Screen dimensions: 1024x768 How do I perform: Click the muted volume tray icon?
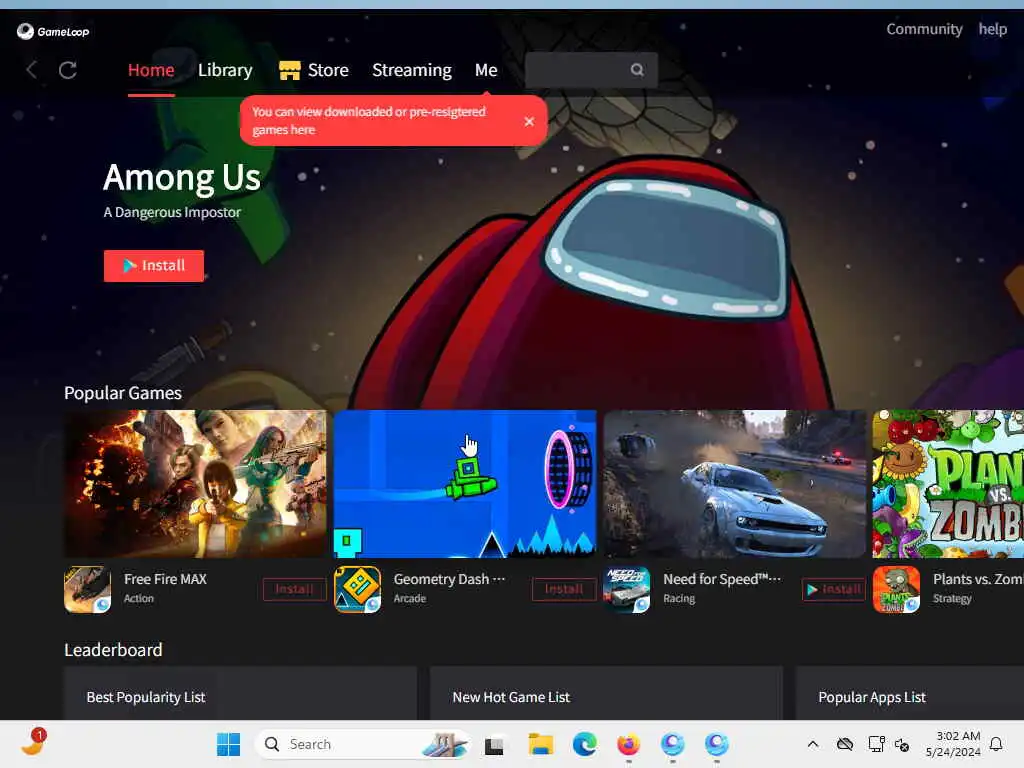[902, 744]
